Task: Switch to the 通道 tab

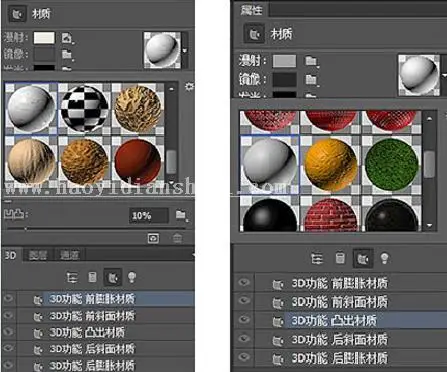Action: click(x=69, y=255)
